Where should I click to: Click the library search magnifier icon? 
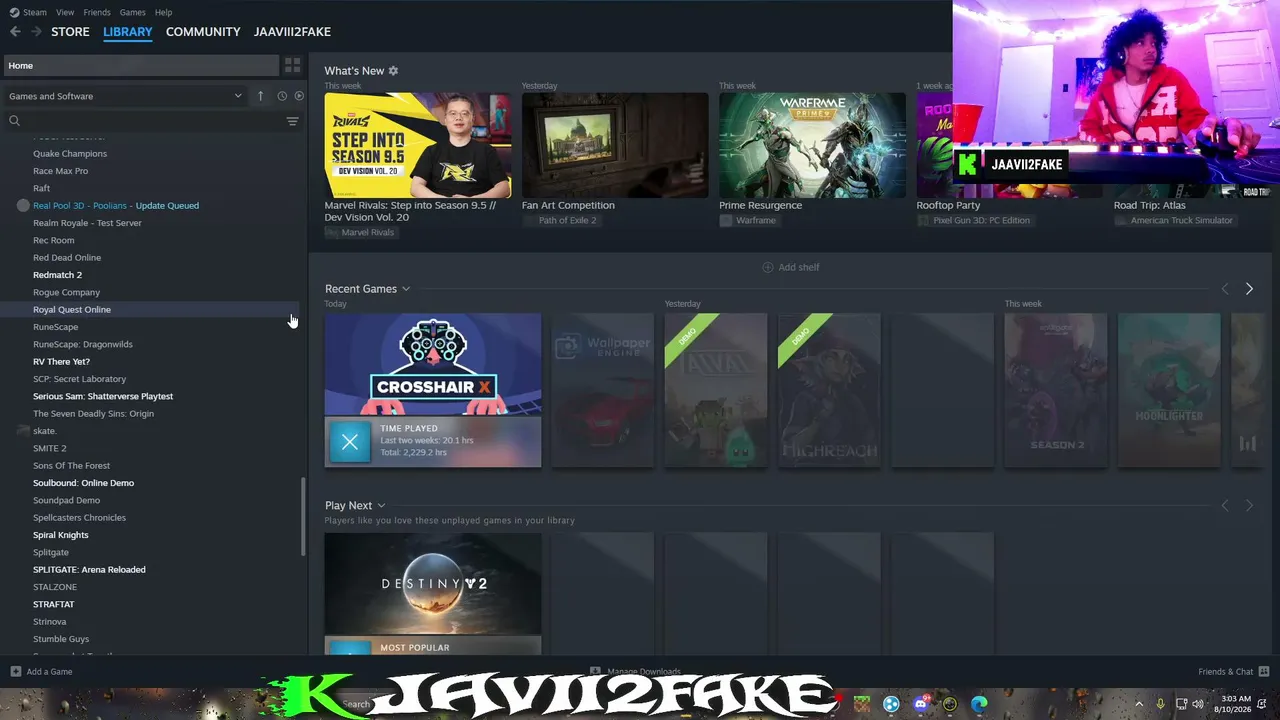point(14,121)
